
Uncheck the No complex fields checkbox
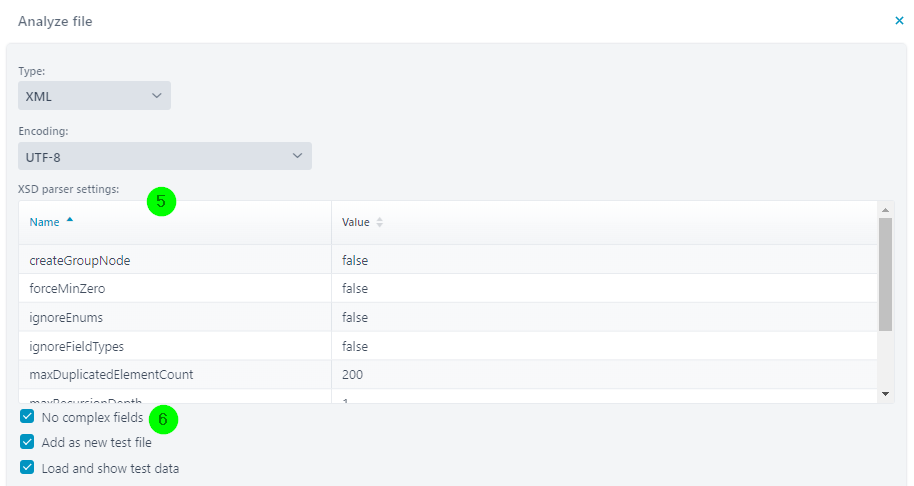(x=27, y=417)
